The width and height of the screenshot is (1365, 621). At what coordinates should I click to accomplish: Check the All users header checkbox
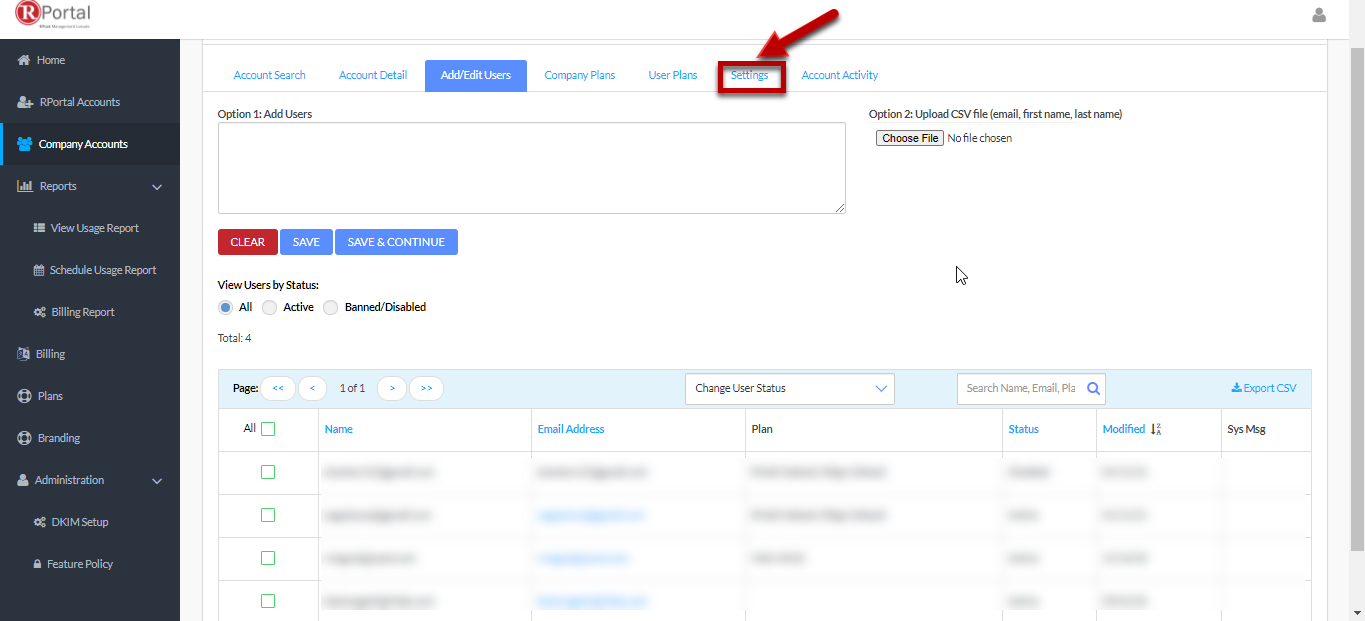268,429
